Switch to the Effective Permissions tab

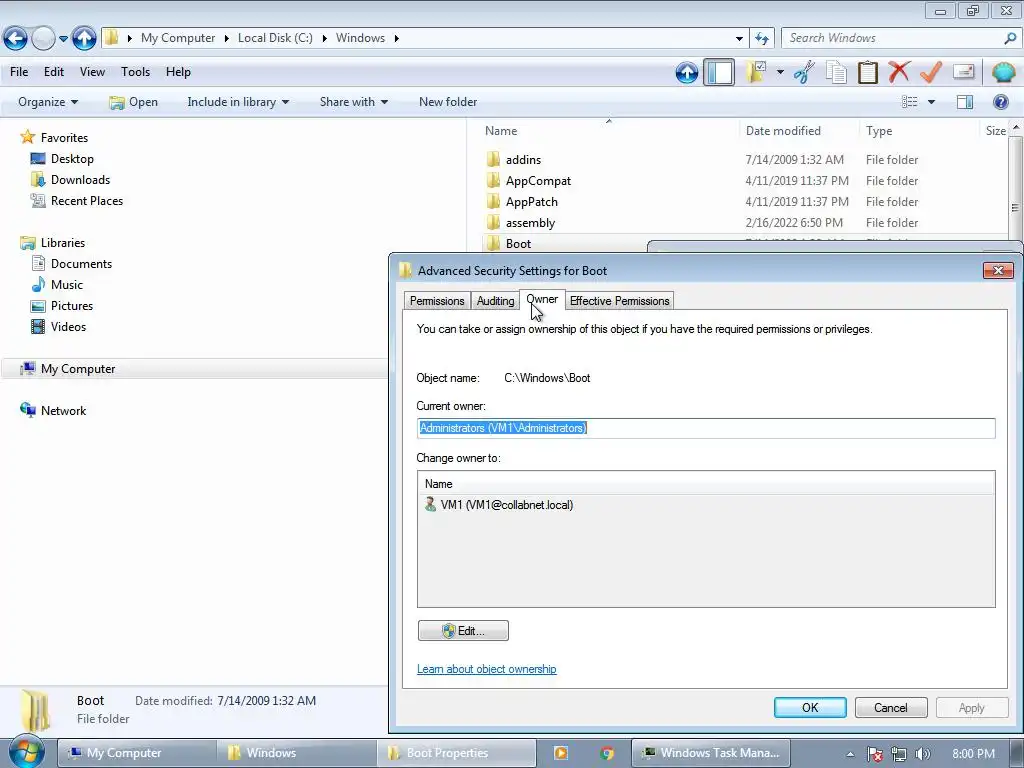click(619, 301)
